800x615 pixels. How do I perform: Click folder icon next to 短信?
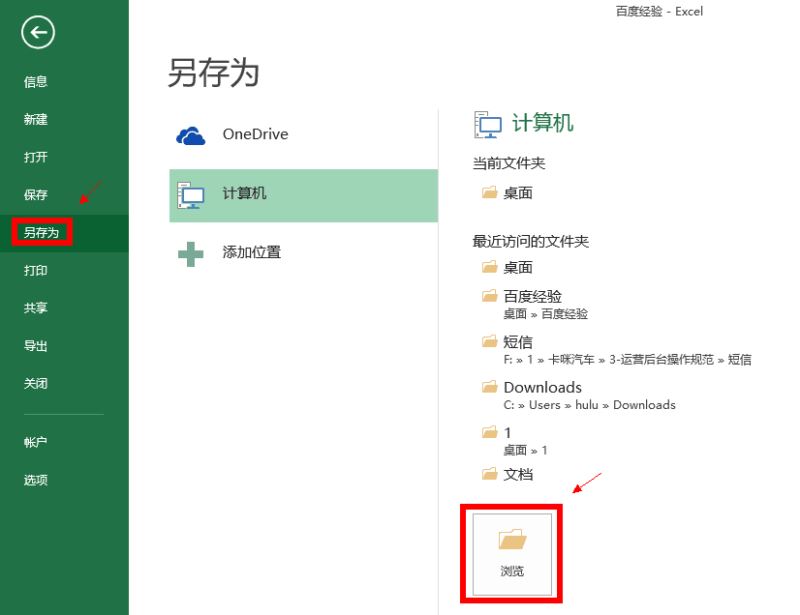pos(490,342)
